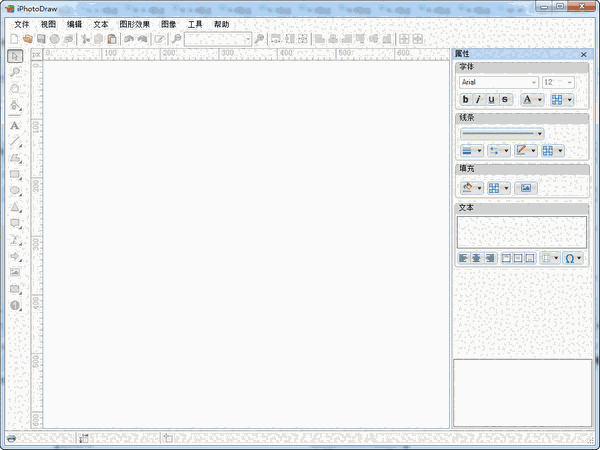
Task: Click the Redo arrow icon
Action: (142, 39)
